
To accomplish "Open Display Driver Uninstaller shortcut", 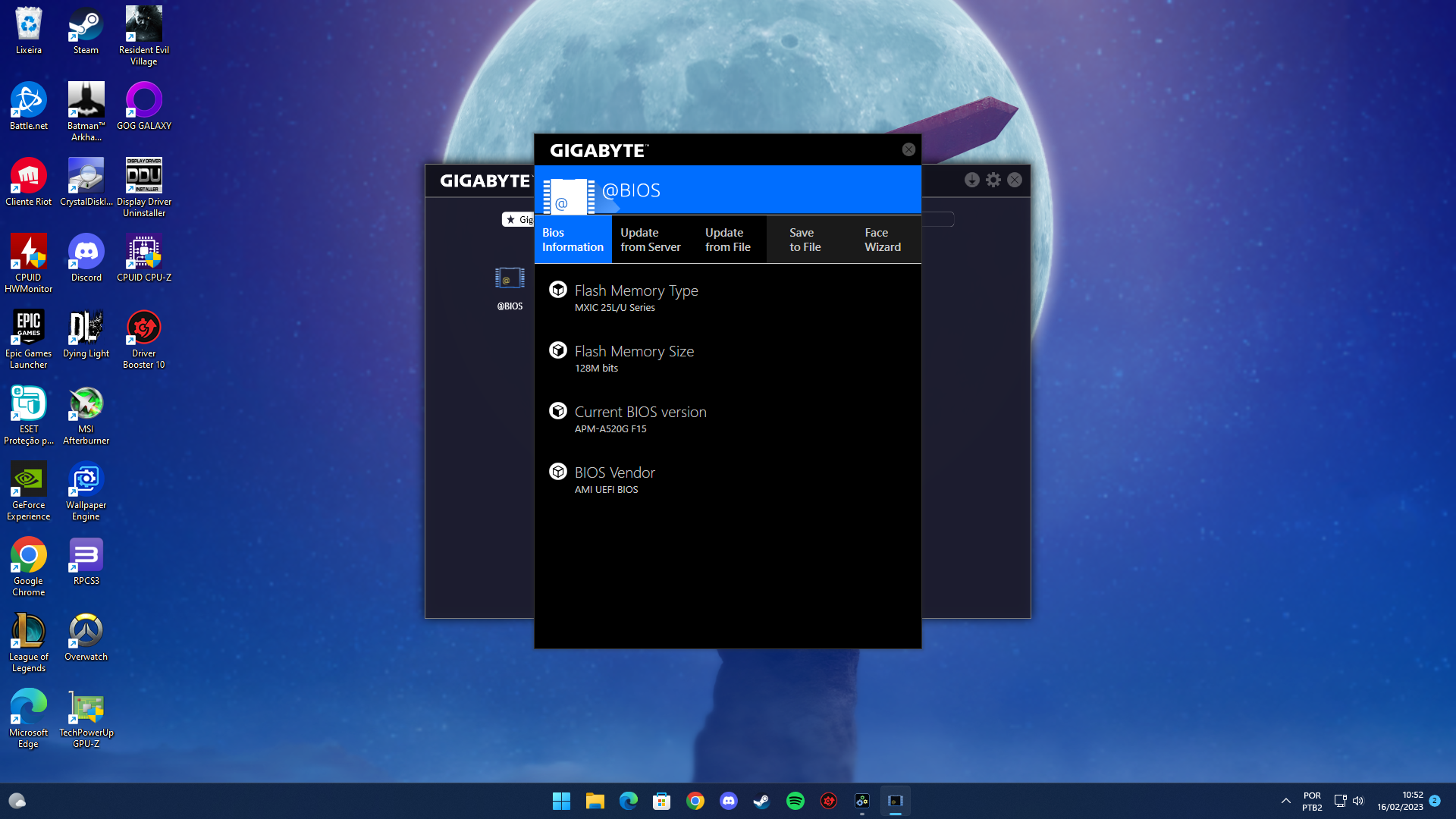I will [144, 187].
